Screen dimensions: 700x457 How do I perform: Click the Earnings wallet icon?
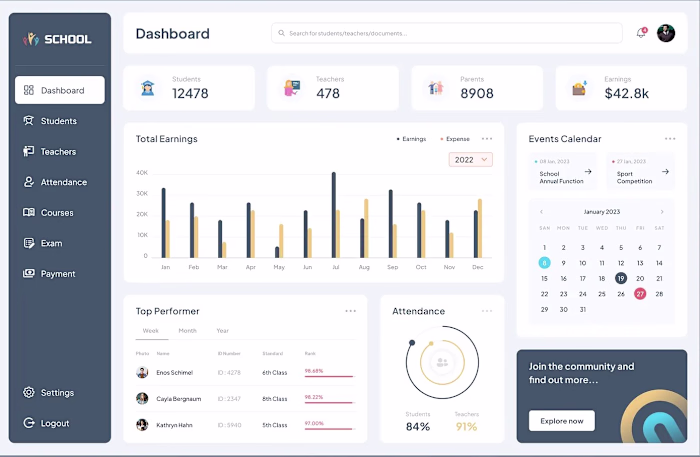coord(579,88)
